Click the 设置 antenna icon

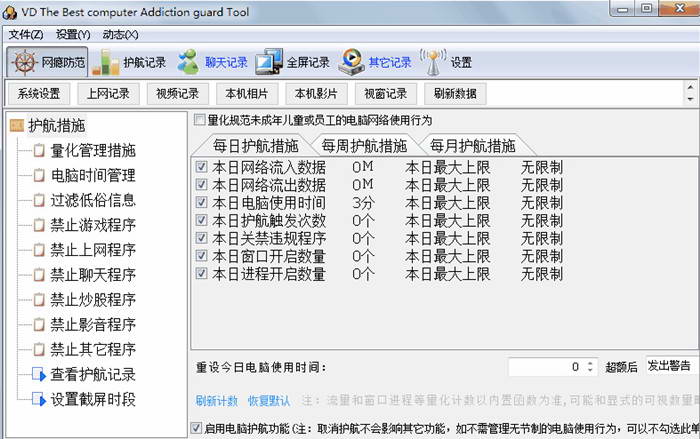click(x=433, y=62)
